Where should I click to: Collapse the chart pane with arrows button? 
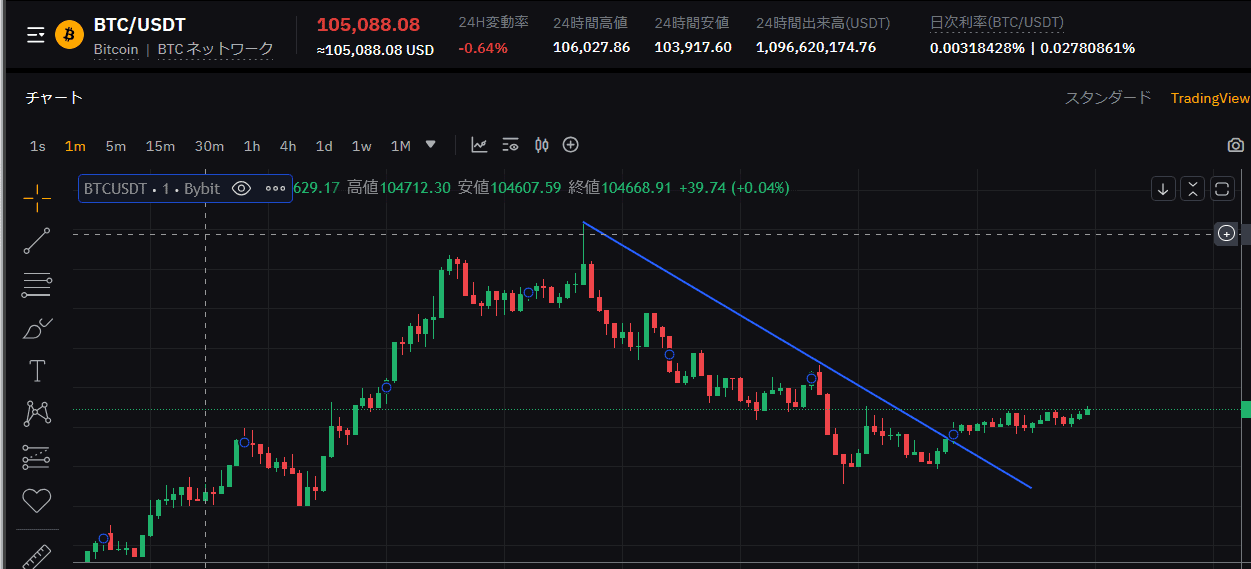(1192, 188)
